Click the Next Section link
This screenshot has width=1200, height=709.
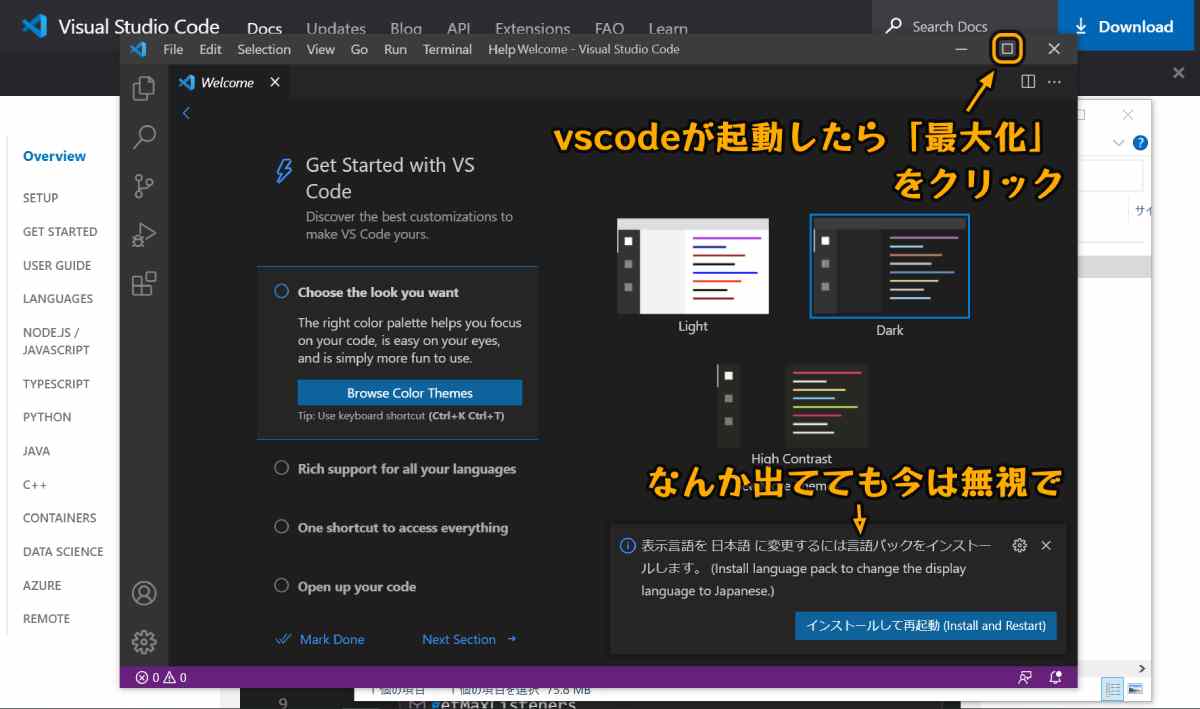coord(459,639)
